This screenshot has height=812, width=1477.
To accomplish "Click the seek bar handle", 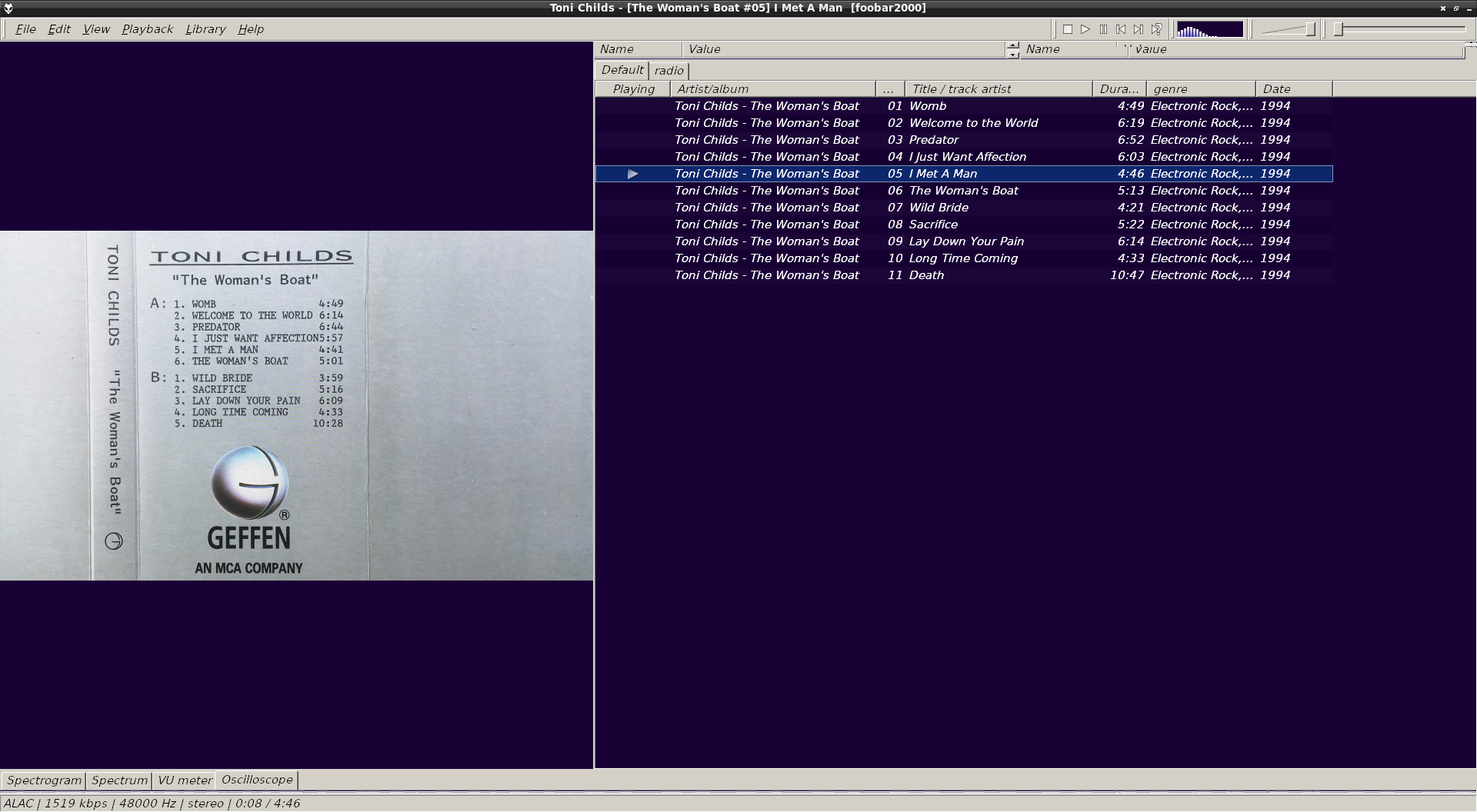I will point(1339,29).
